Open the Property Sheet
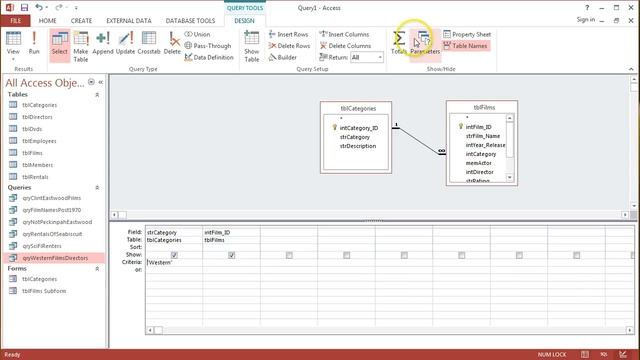Viewport: 640px width, 360px height. pyautogui.click(x=467, y=34)
